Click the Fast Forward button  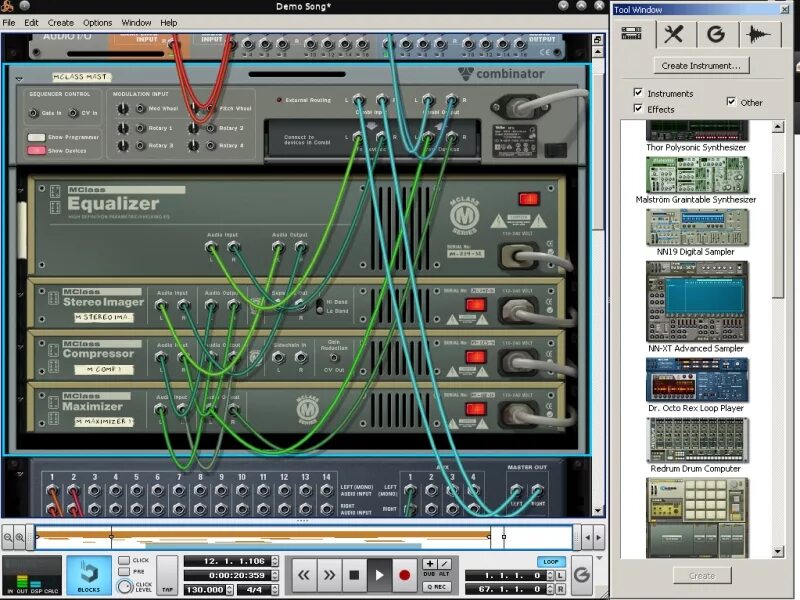click(x=329, y=575)
